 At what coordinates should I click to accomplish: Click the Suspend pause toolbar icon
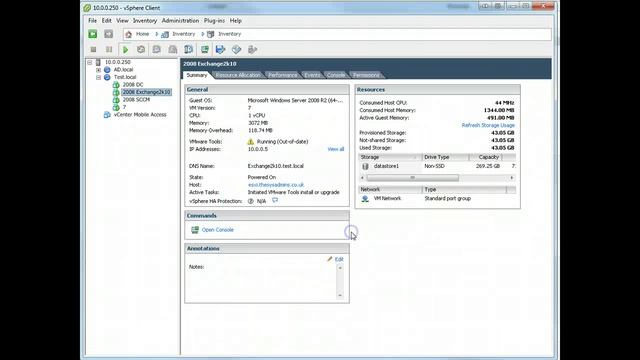pyautogui.click(x=109, y=49)
